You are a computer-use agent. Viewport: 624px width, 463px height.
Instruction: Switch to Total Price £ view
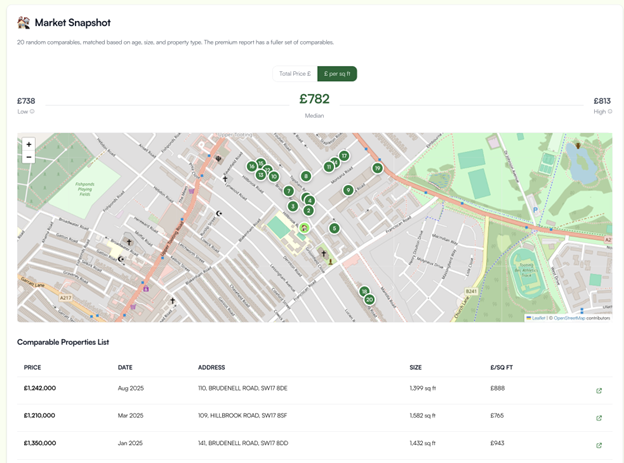pyautogui.click(x=295, y=74)
